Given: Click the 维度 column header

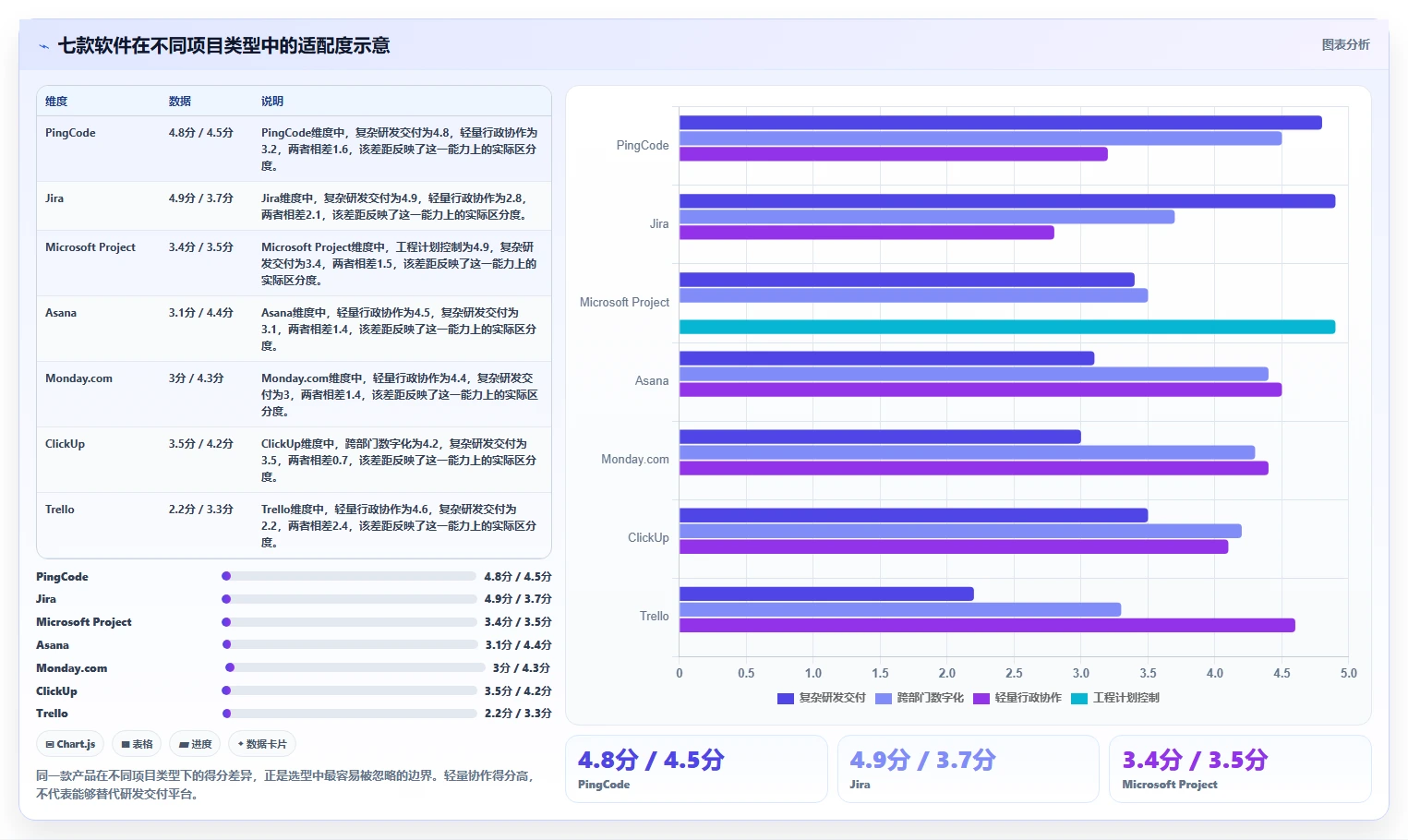Looking at the screenshot, I should point(56,102).
